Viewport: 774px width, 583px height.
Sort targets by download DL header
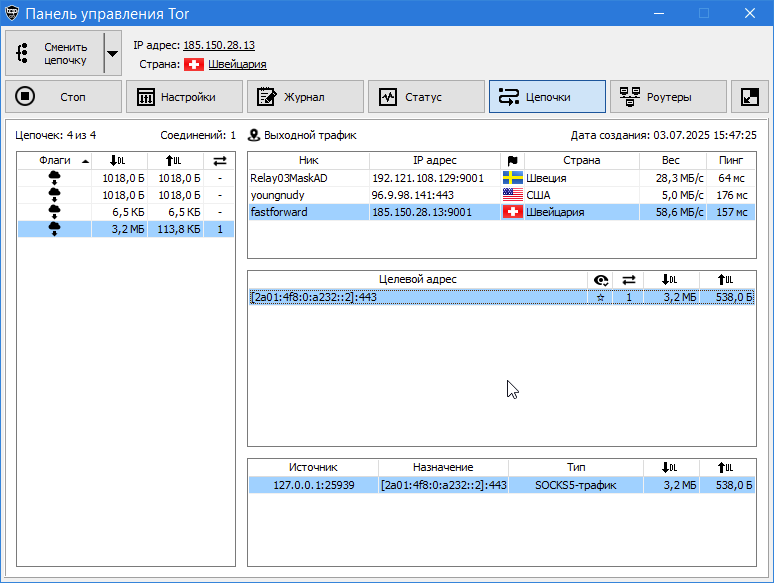click(671, 280)
